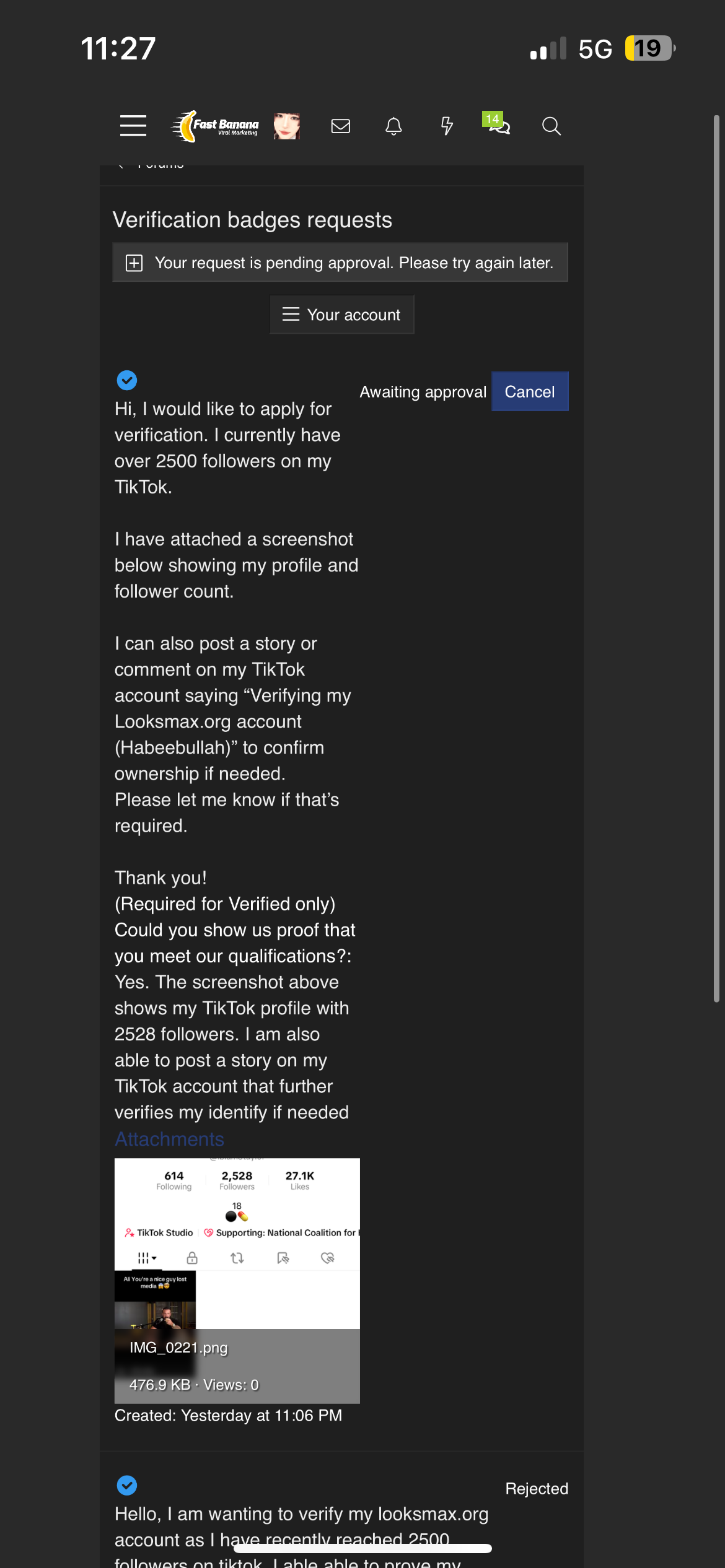Open the Your account menu
725x1568 pixels.
pos(341,315)
